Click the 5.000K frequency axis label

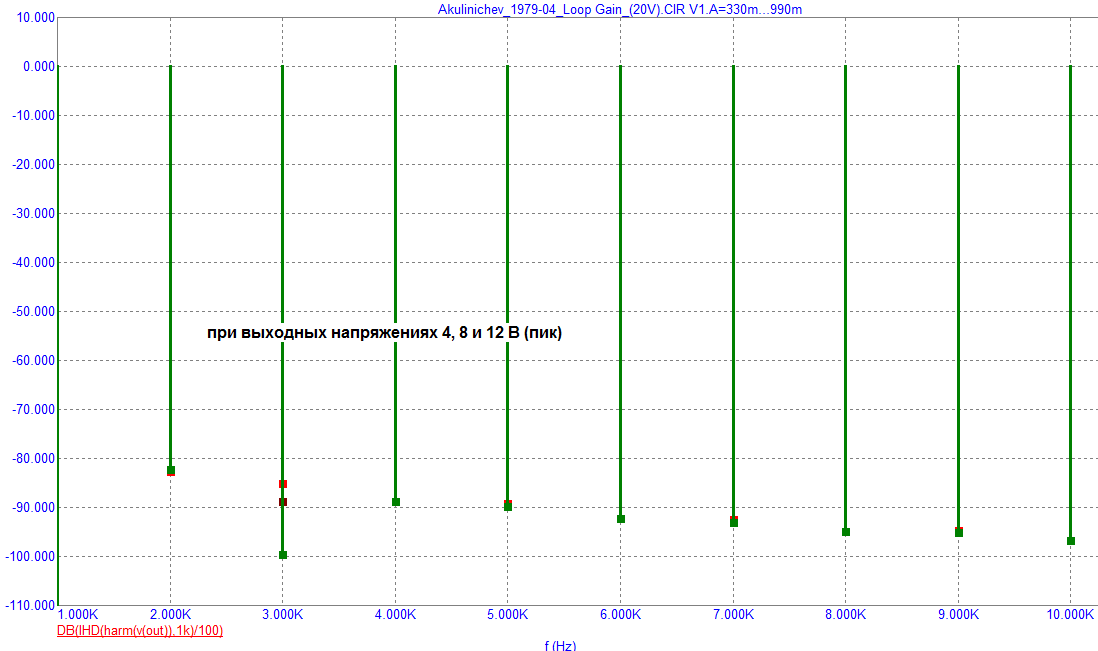coord(508,615)
